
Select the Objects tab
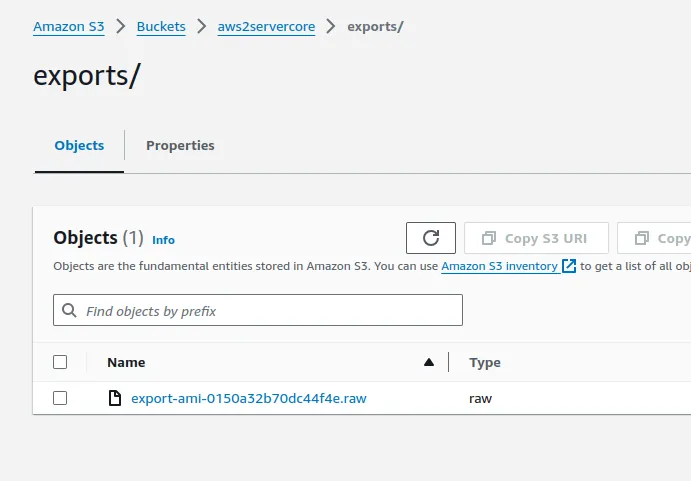pyautogui.click(x=79, y=145)
